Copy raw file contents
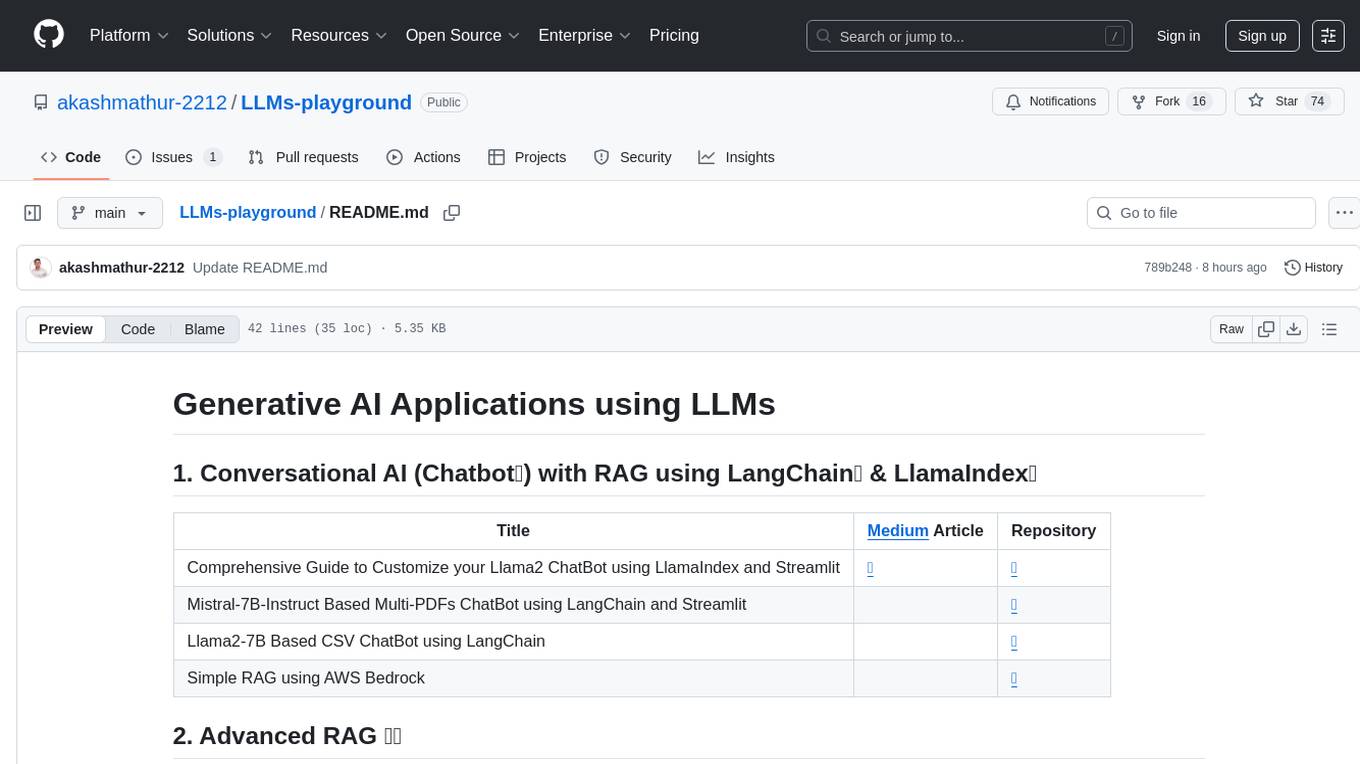Viewport: 1360px width, 764px height. (x=1267, y=329)
